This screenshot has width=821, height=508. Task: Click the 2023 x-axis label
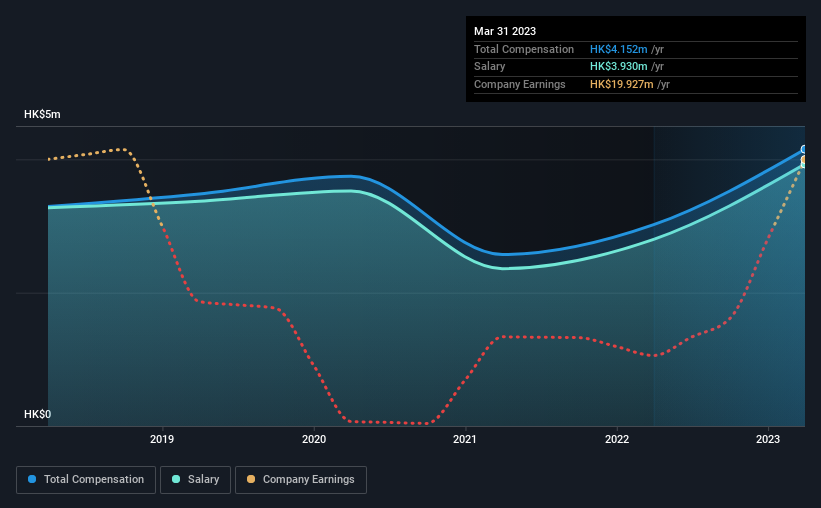(x=768, y=439)
